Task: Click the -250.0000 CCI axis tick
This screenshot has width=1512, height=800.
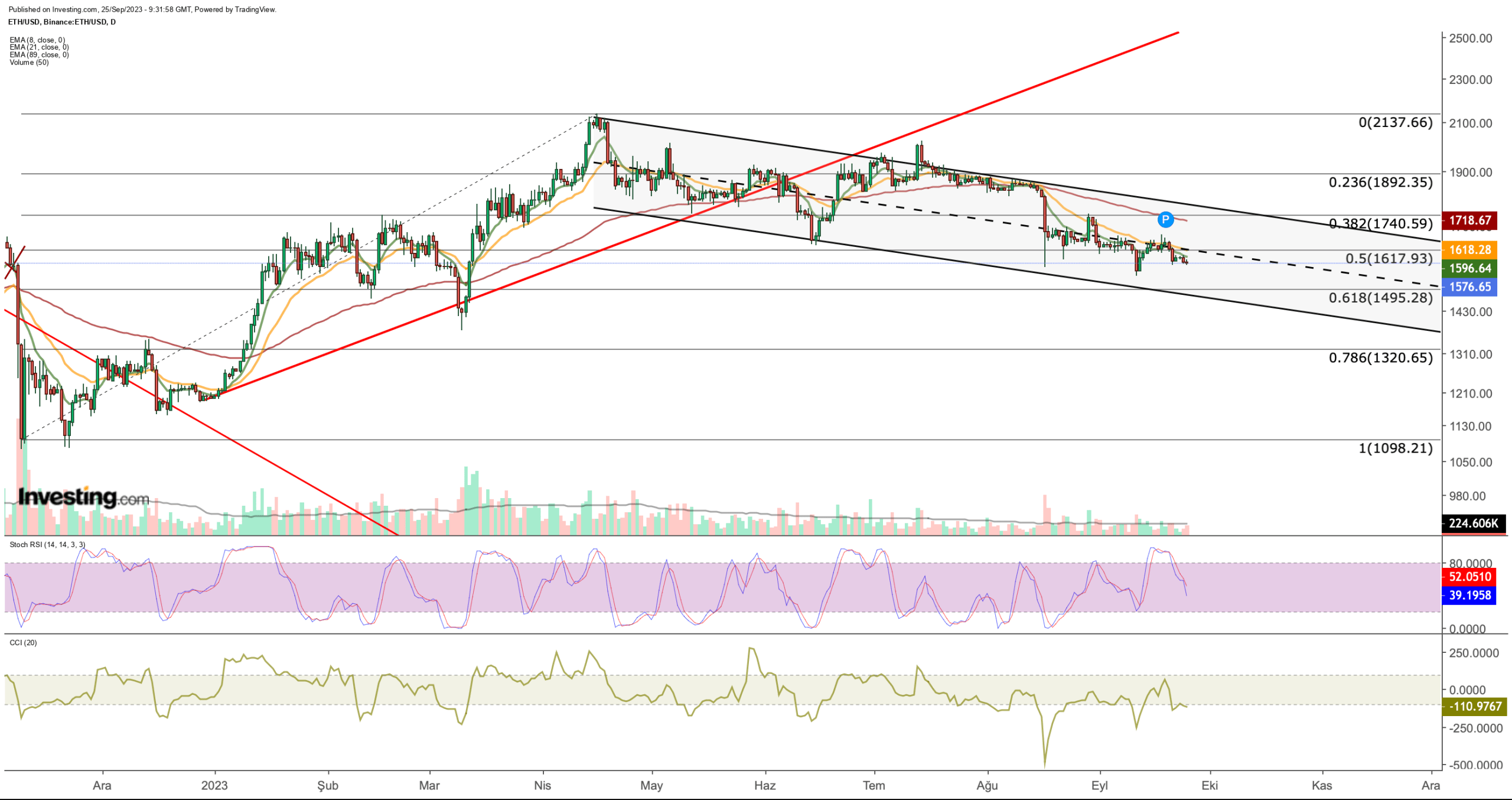Action: point(1475,729)
